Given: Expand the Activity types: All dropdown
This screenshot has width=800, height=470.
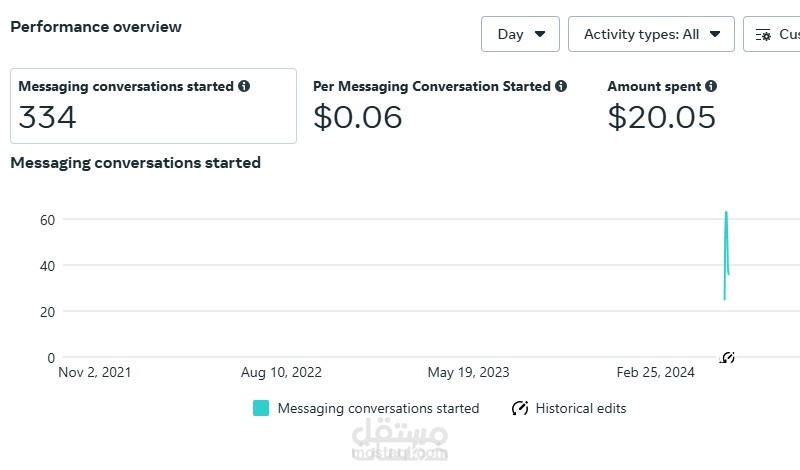Looking at the screenshot, I should (x=651, y=34).
